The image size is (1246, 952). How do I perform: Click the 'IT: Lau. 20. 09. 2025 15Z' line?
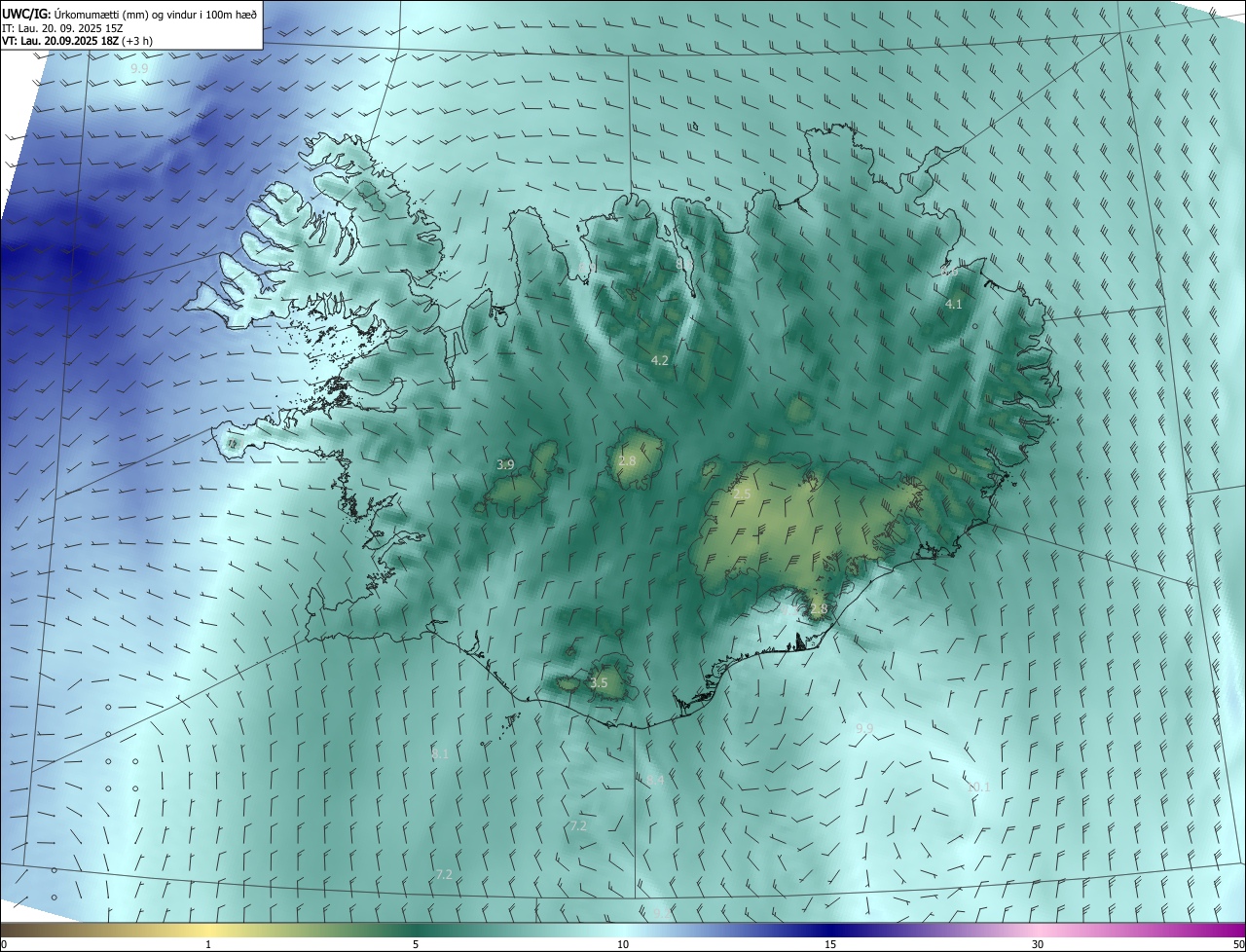tap(64, 28)
